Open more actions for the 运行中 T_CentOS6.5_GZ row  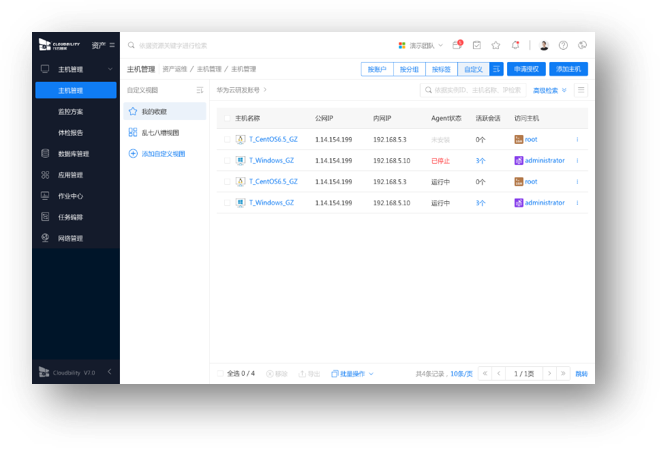577,181
